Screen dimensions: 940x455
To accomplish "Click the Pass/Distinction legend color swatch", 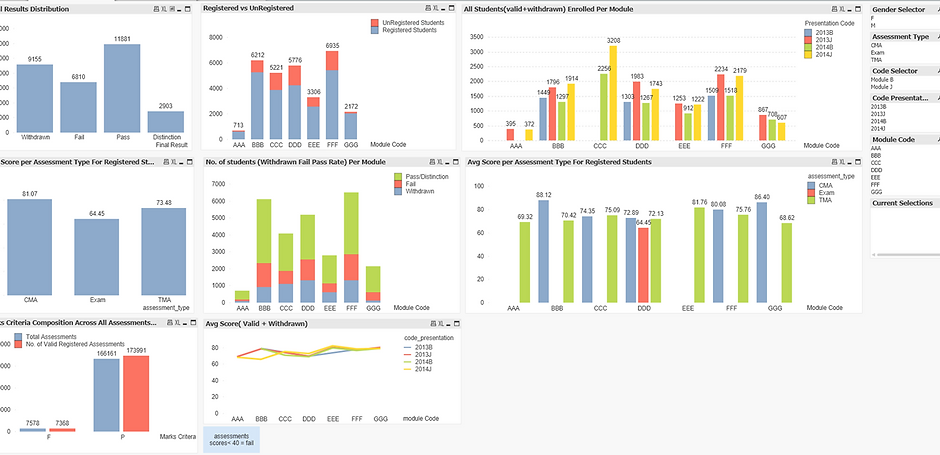I will [x=398, y=176].
